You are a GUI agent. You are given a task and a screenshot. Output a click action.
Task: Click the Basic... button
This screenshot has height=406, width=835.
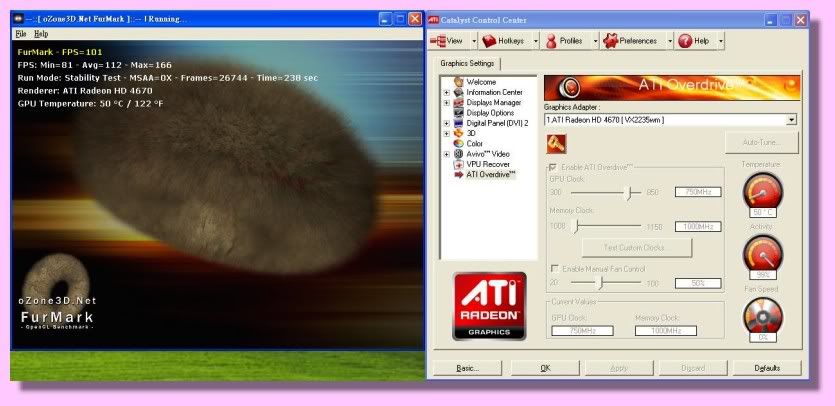[x=467, y=367]
